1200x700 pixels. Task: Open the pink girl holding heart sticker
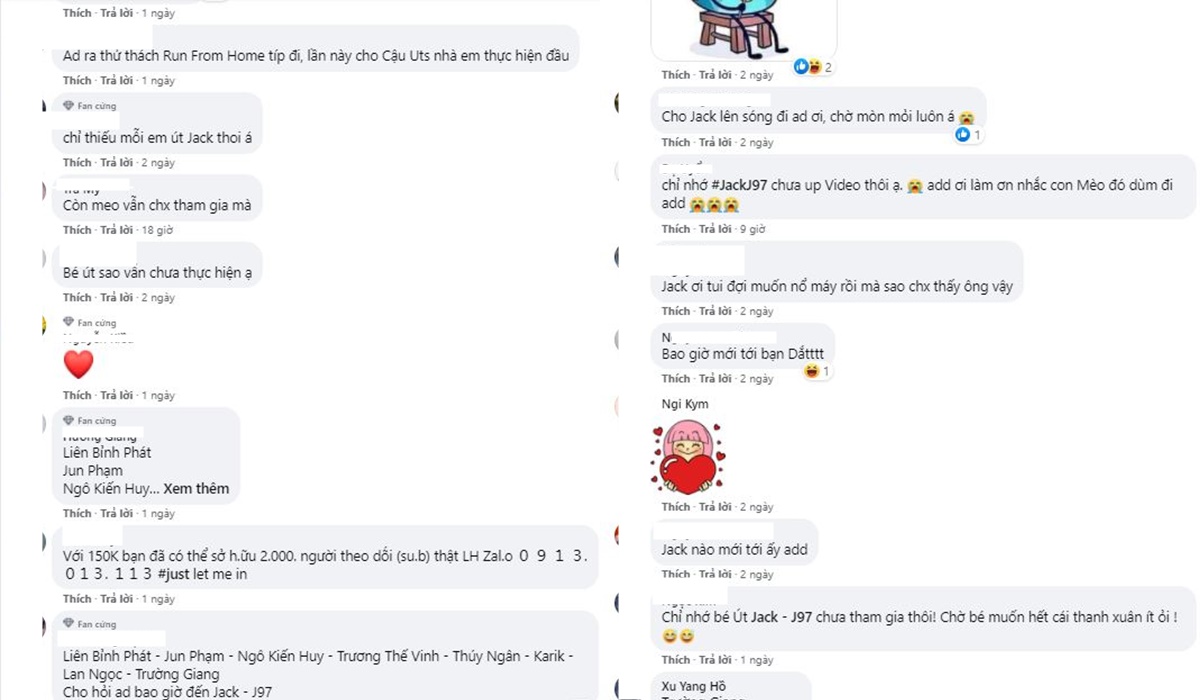pos(688,456)
